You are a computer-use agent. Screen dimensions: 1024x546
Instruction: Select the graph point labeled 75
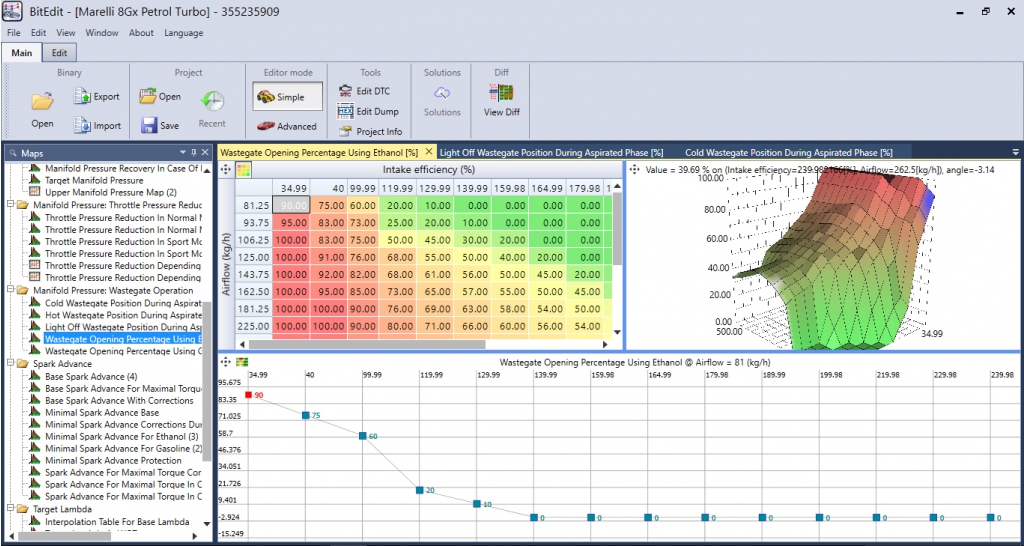click(305, 415)
